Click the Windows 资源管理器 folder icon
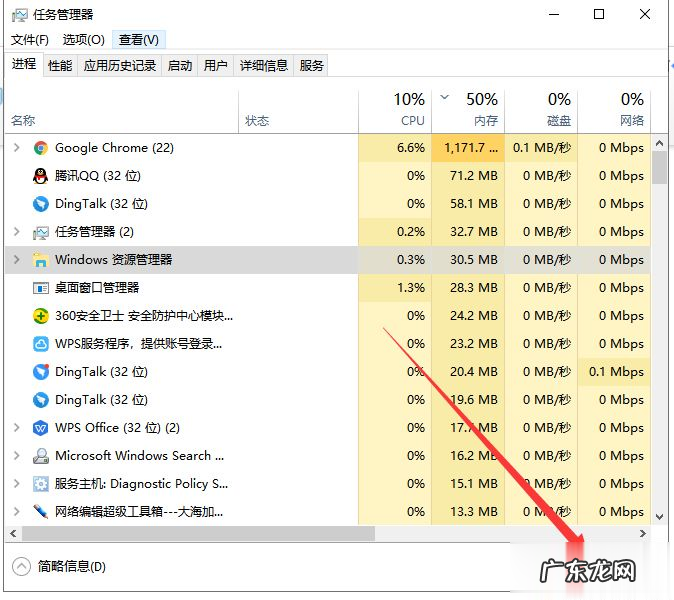 40,260
